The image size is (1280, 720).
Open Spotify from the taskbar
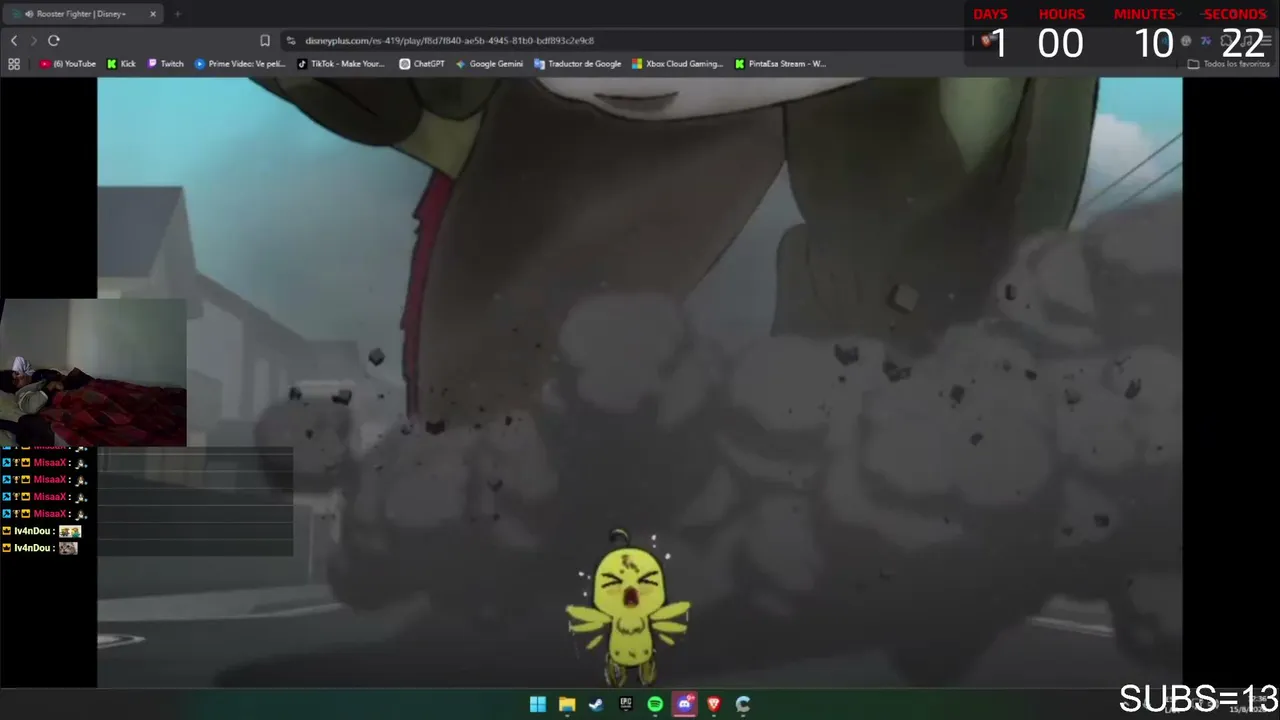coord(655,704)
